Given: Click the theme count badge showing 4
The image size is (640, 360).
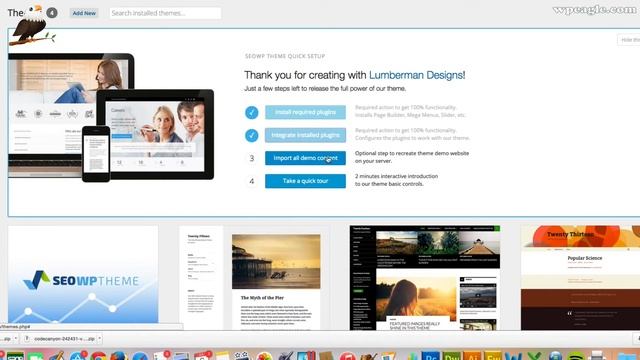Looking at the screenshot, I should coord(52,13).
